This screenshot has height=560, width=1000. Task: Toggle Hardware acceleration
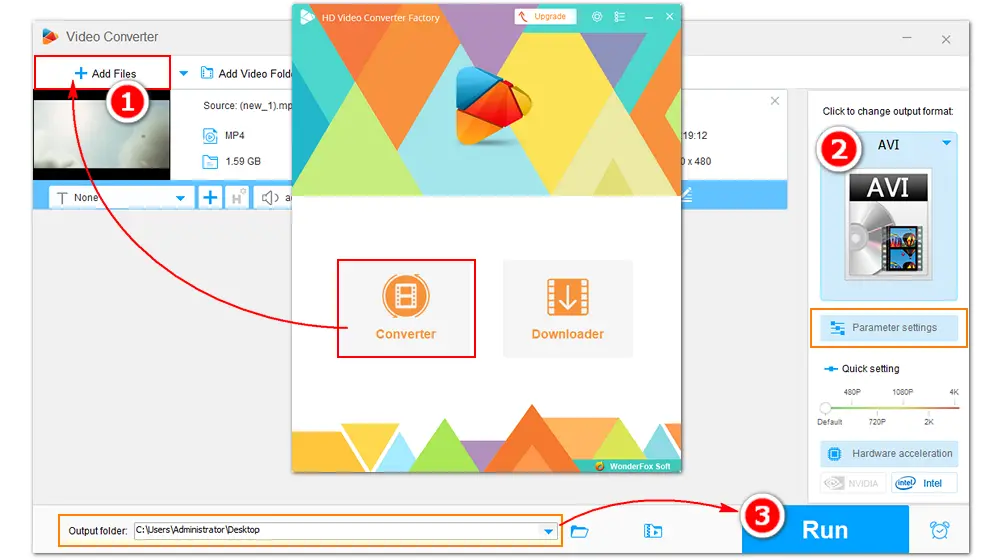click(889, 453)
